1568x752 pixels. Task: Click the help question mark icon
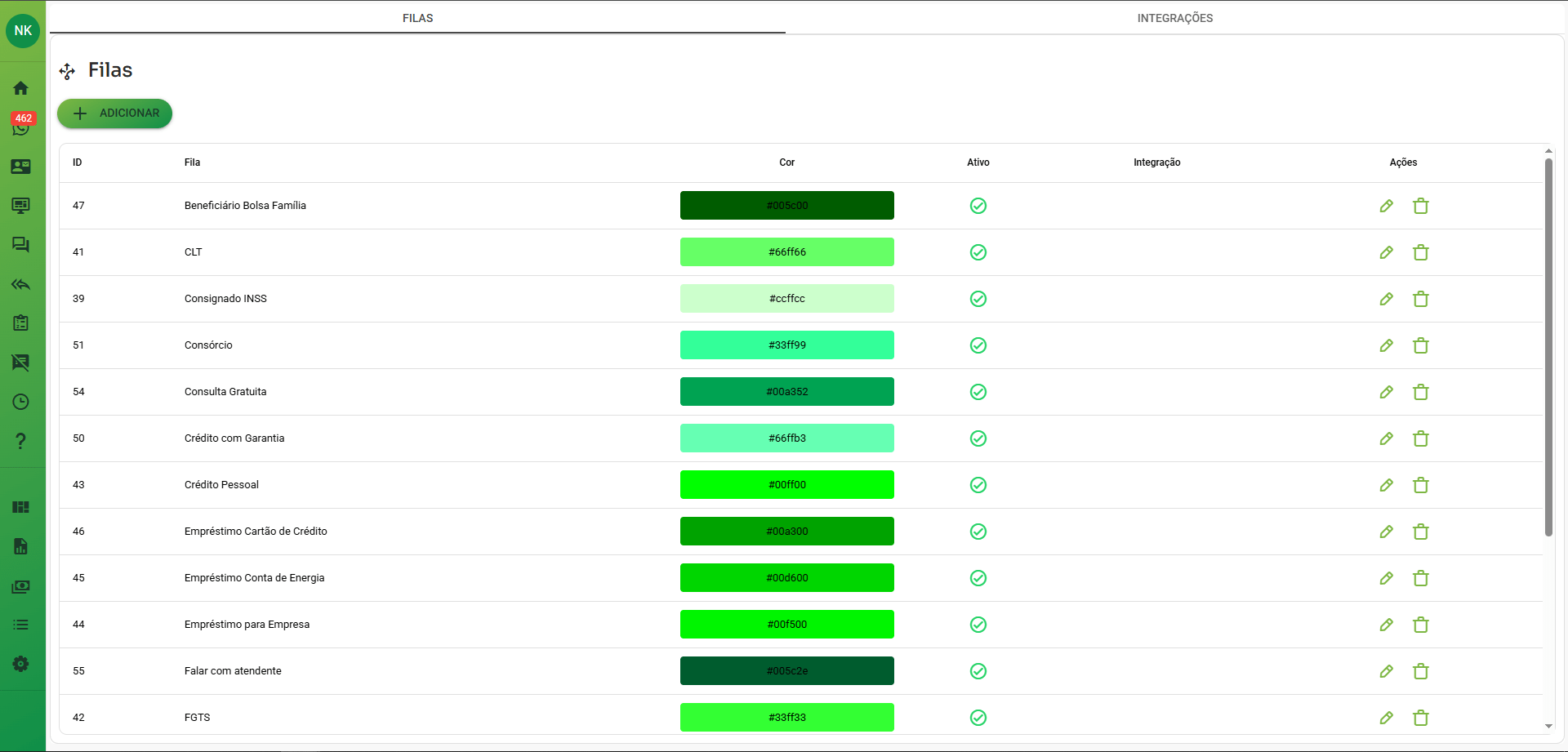click(21, 441)
